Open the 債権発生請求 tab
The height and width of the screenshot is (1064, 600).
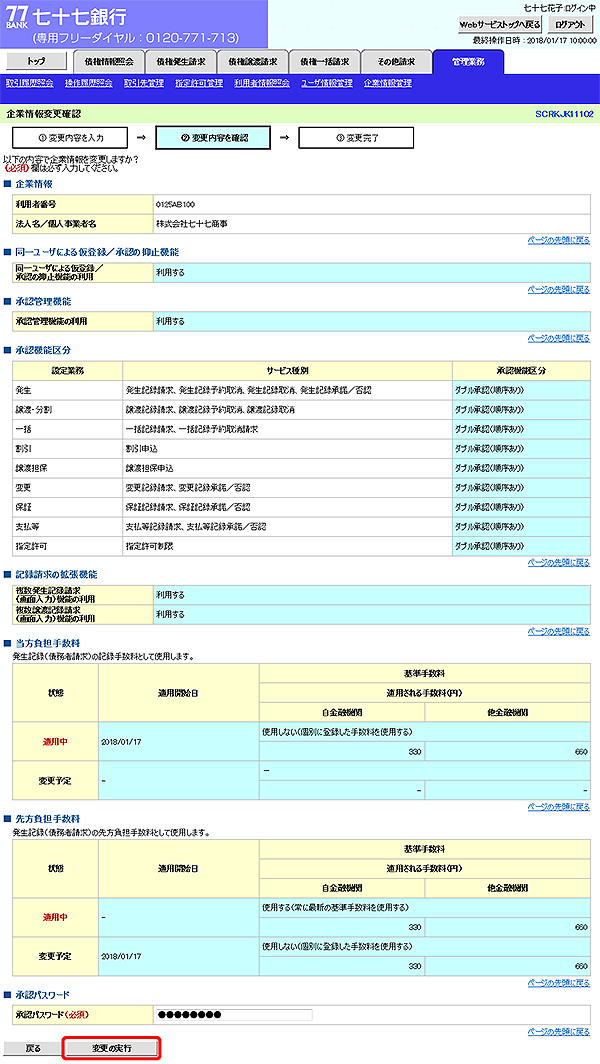[x=181, y=62]
